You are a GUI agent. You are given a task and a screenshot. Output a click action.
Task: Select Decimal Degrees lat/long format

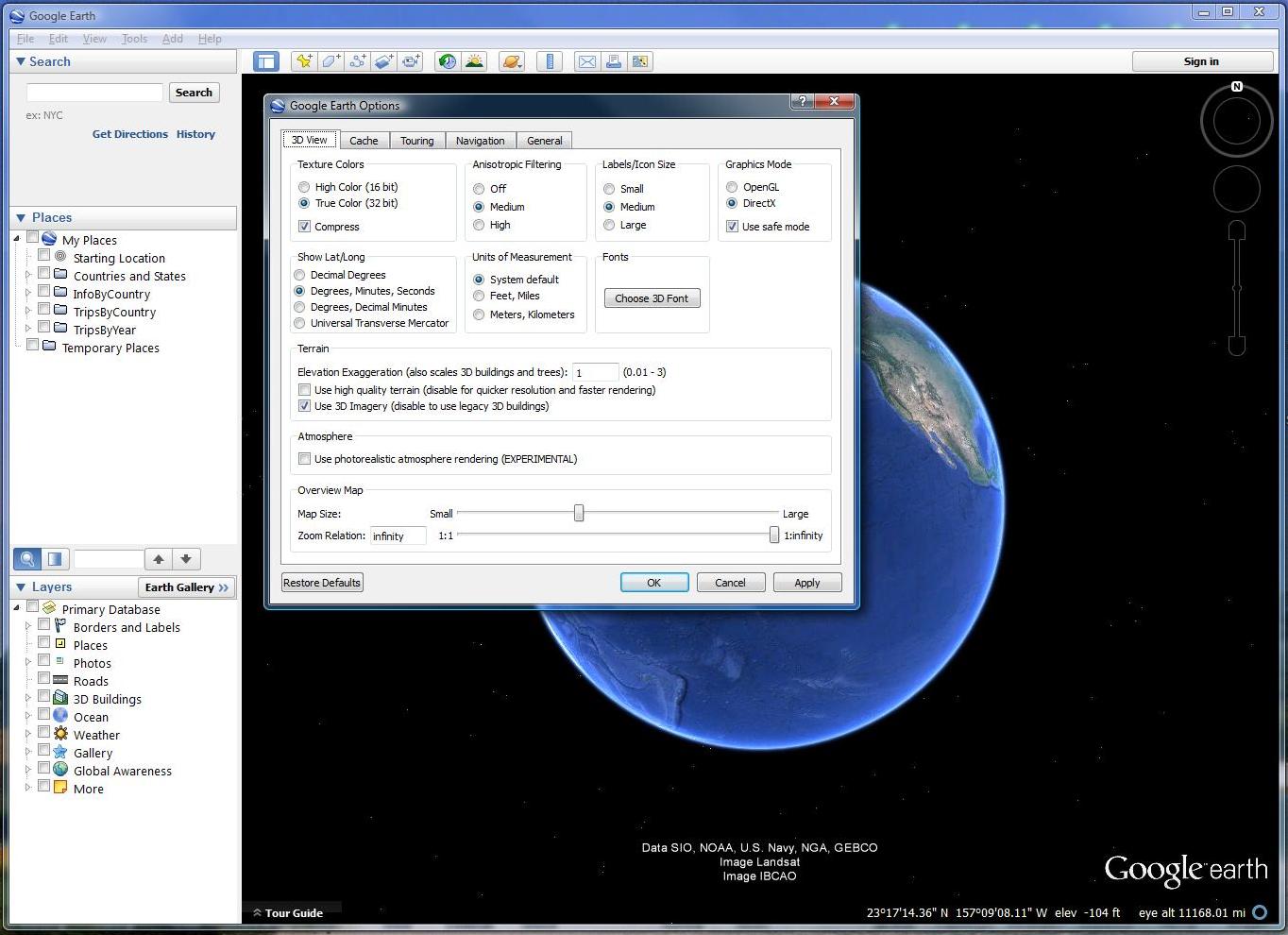coord(299,275)
